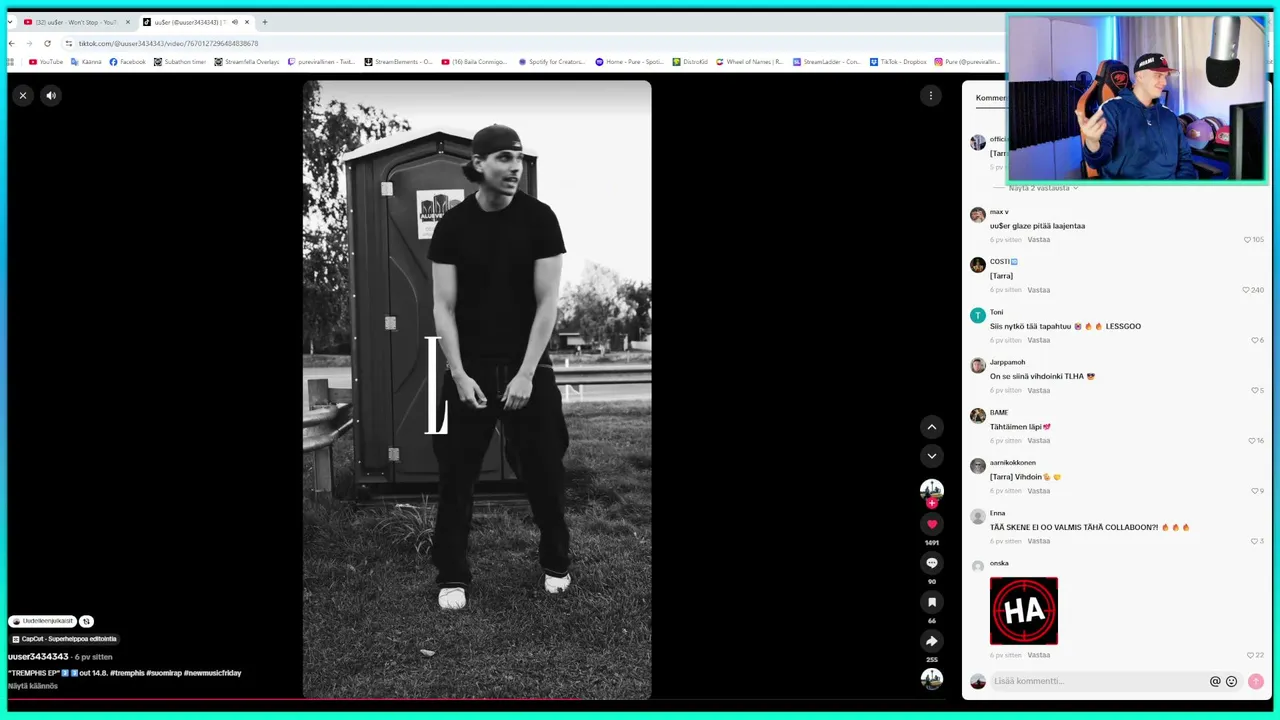Open the #suomirap hashtag

click(x=164, y=673)
